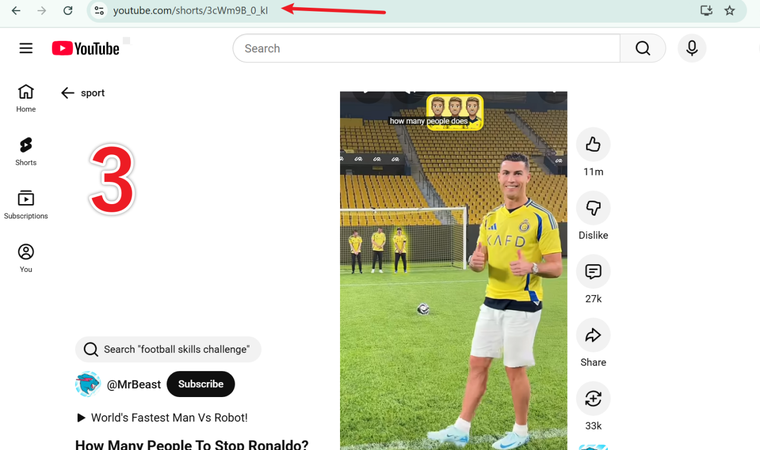
Task: Click the browser forward arrow
Action: 42,10
